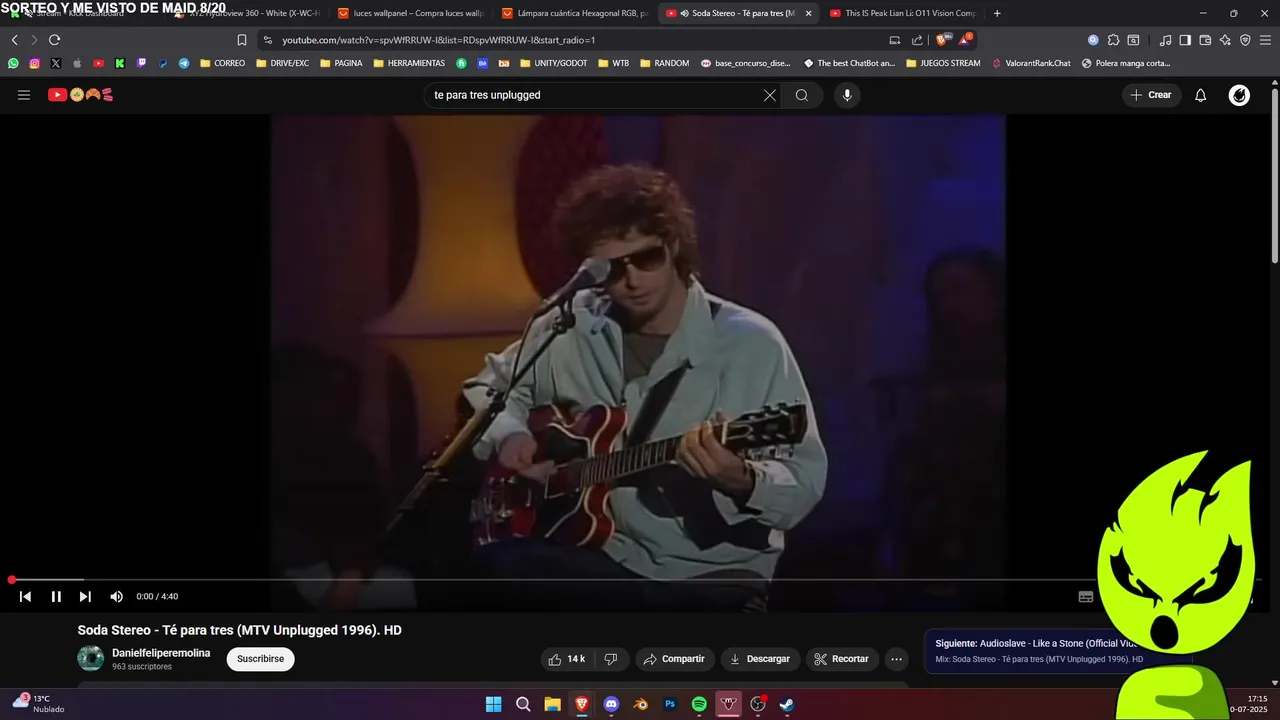Open the Windows Start menu
Image resolution: width=1280 pixels, height=720 pixels.
point(493,704)
